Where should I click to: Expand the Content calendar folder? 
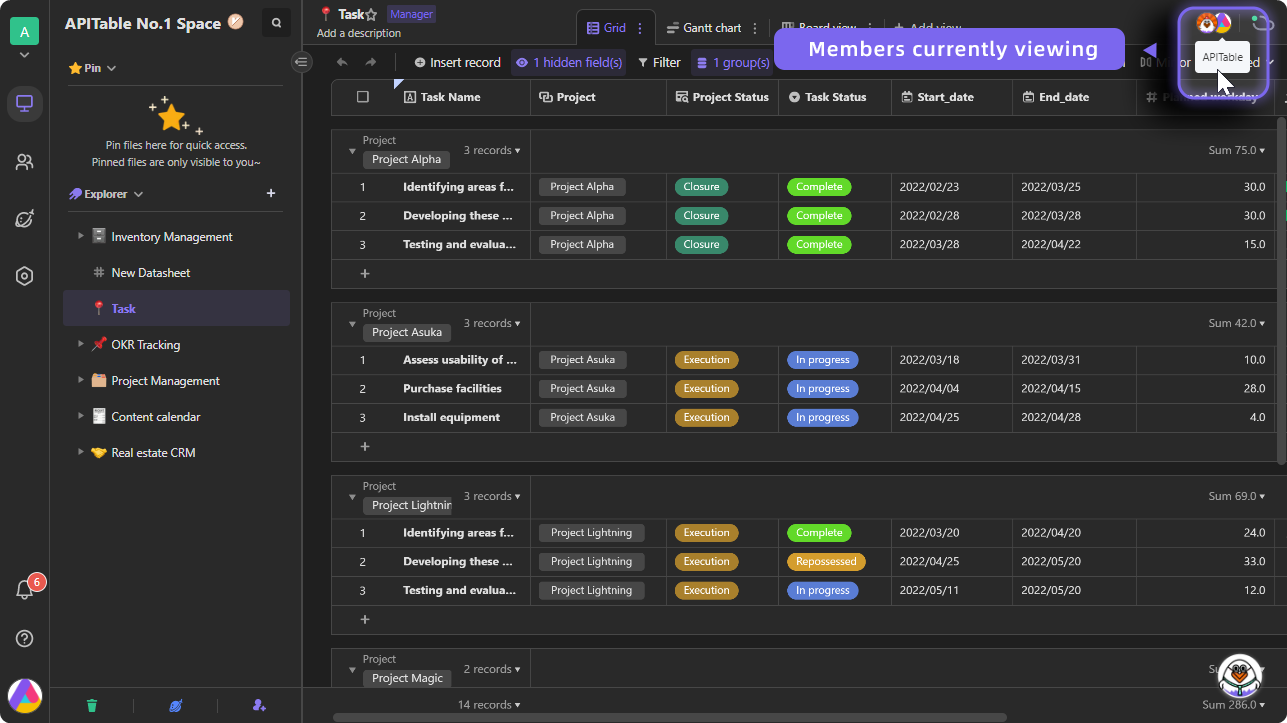81,416
